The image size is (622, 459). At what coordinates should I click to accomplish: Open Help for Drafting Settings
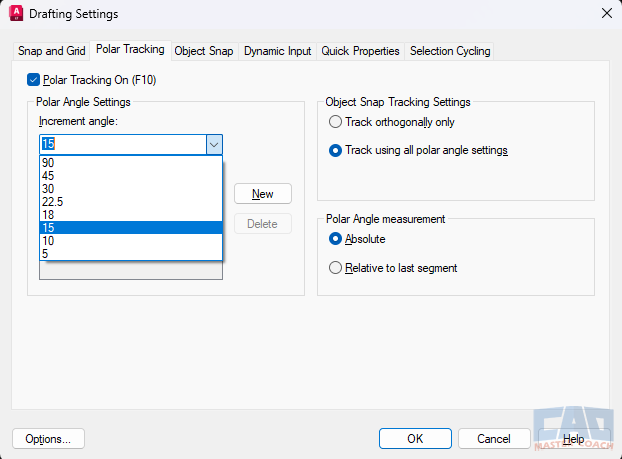coord(573,439)
